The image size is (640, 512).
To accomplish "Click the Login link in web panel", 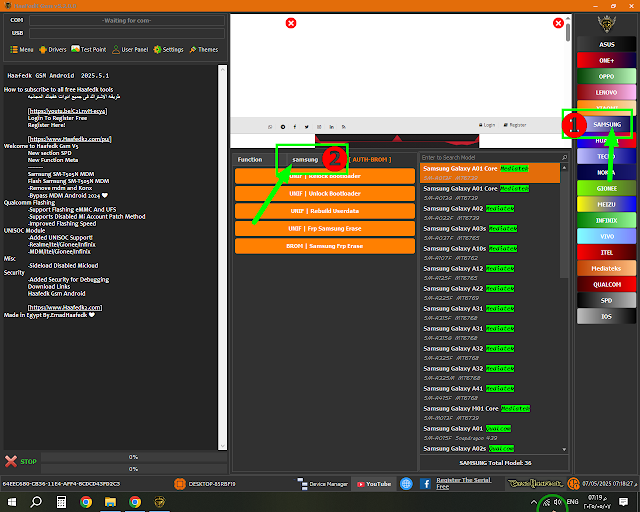I will (487, 125).
